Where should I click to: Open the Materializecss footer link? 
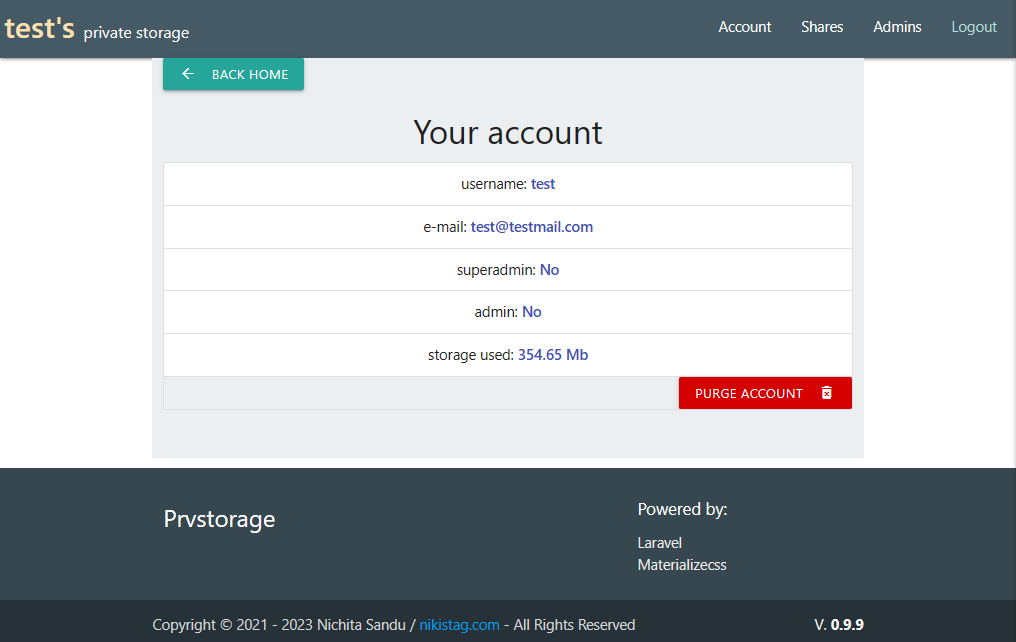(682, 565)
